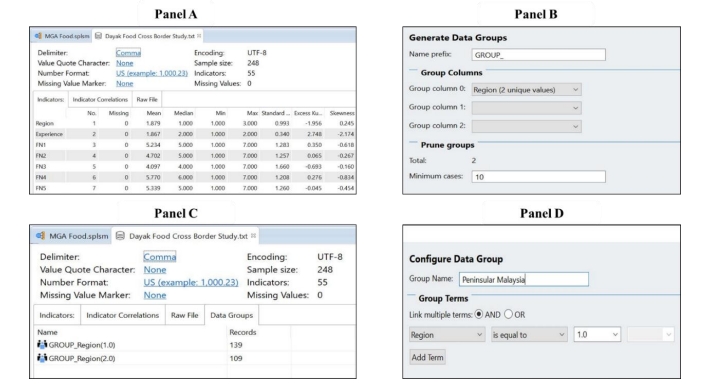Image resolution: width=713 pixels, height=391 pixels.
Task: Select the OR radio button for linking terms
Action: tap(508, 314)
